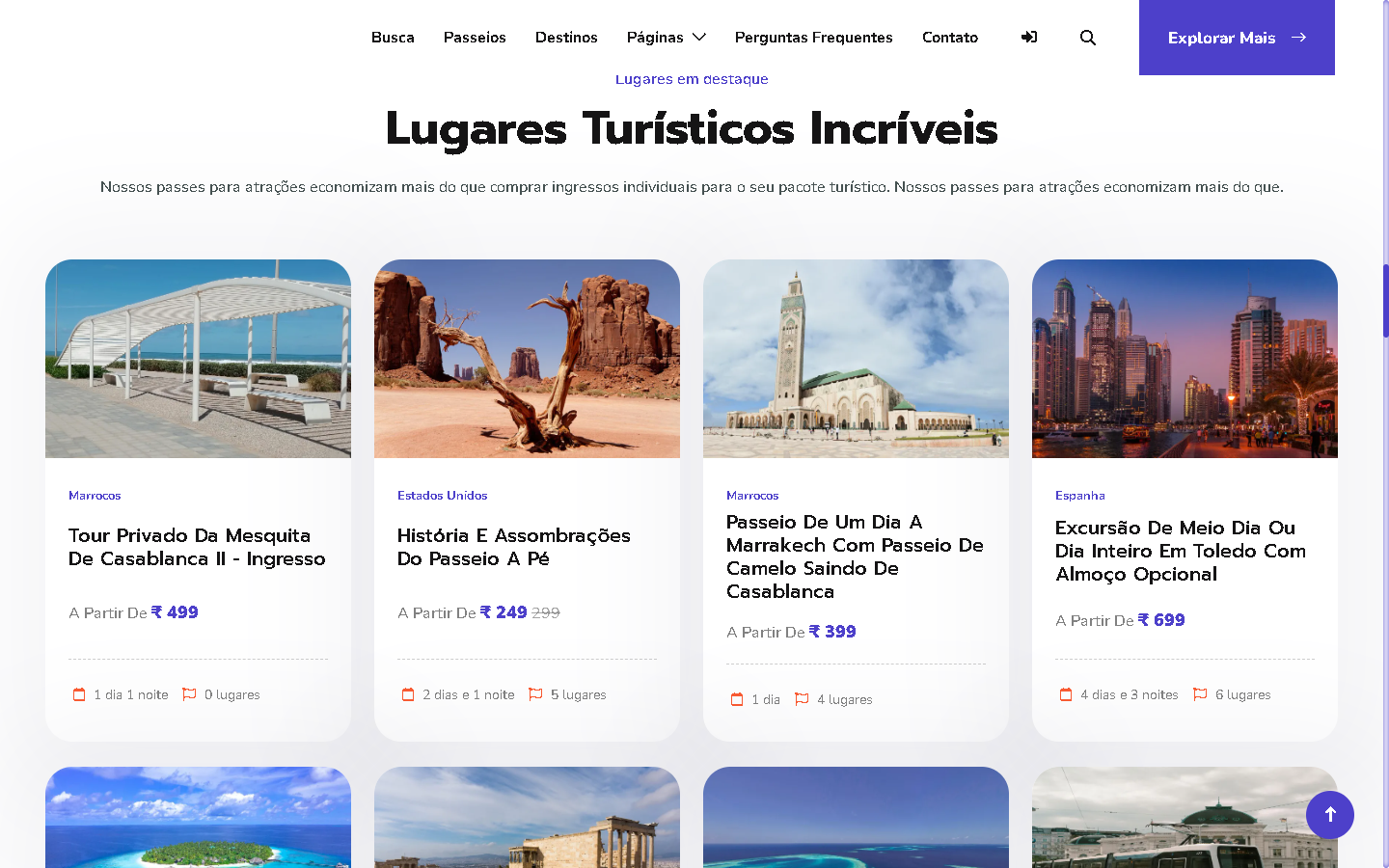This screenshot has height=868, width=1389.
Task: Click flag icon beside 5 lugares
Action: point(535,694)
